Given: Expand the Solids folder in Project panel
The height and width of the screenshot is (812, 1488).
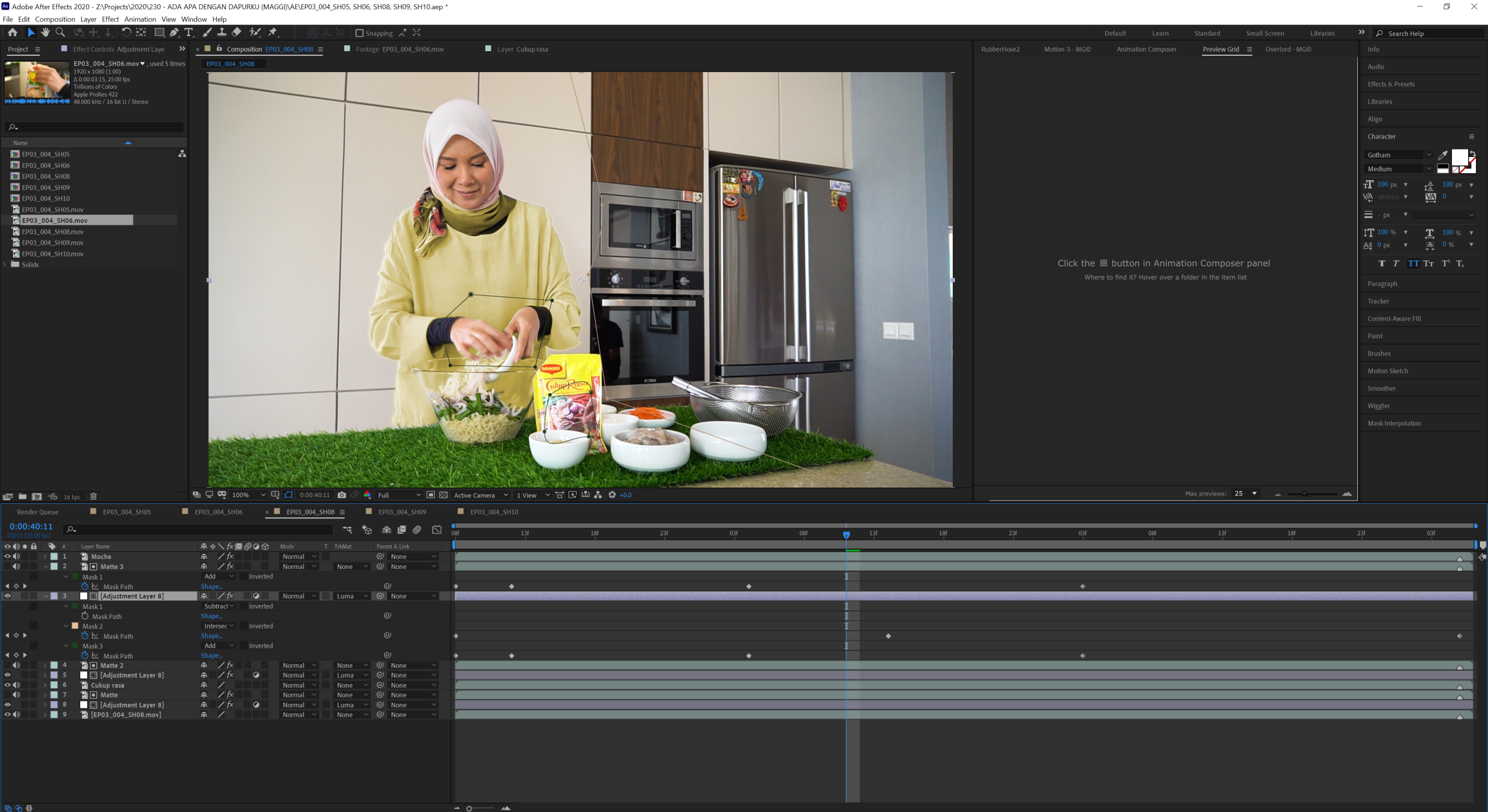Looking at the screenshot, I should tap(5, 264).
